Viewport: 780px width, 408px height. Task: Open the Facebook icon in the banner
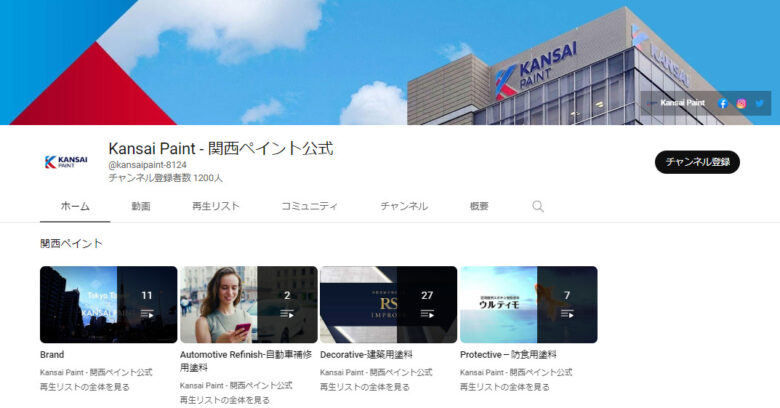[723, 103]
